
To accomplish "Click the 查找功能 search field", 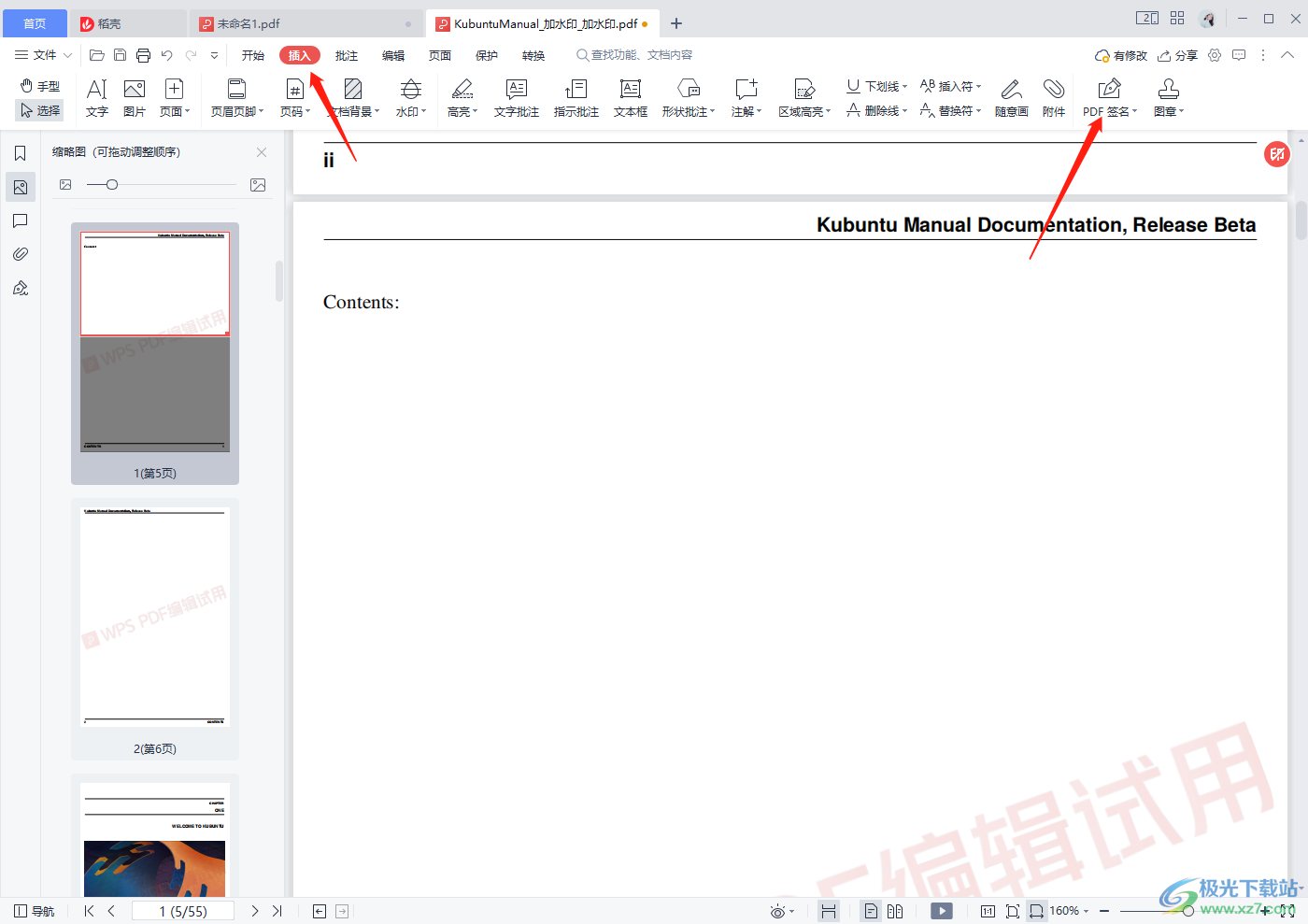I will [635, 55].
